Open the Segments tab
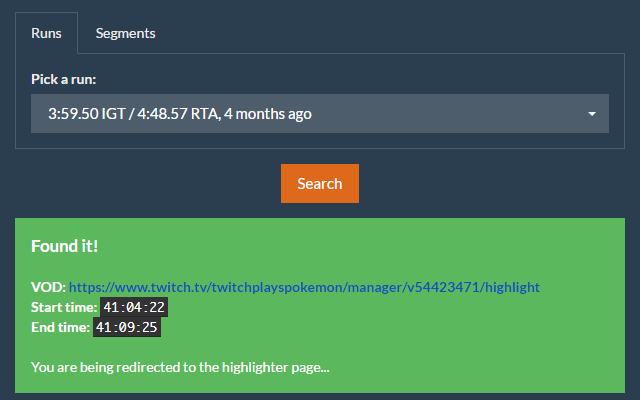 (125, 33)
